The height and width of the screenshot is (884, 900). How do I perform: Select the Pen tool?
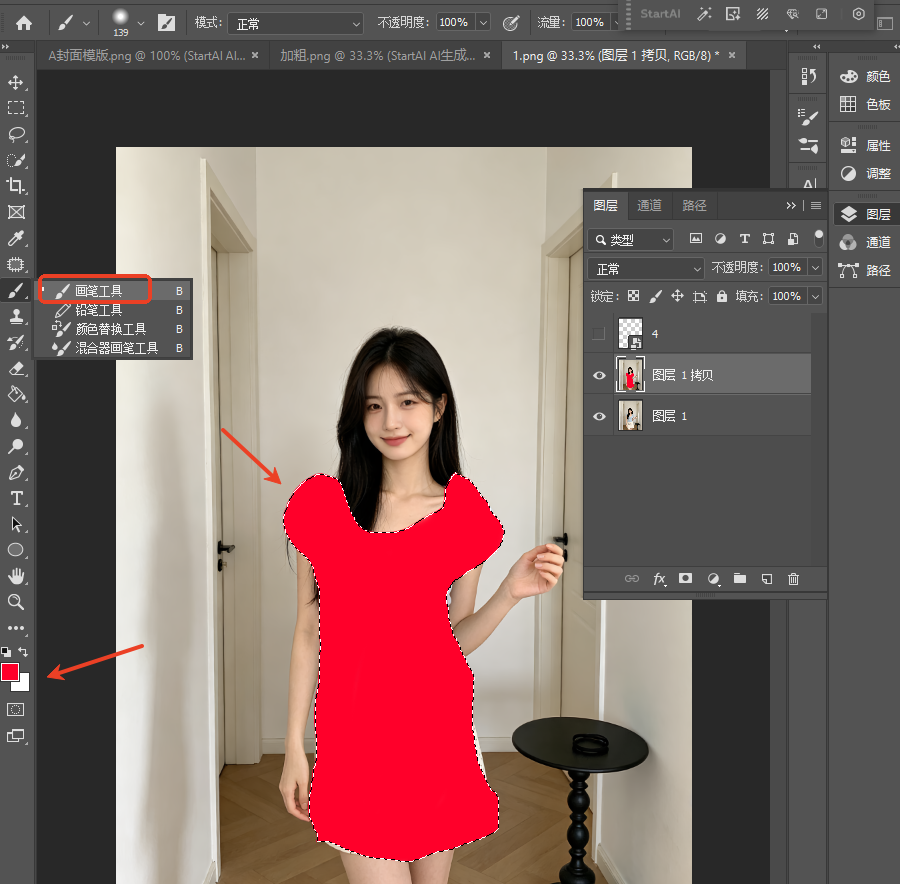(x=15, y=472)
